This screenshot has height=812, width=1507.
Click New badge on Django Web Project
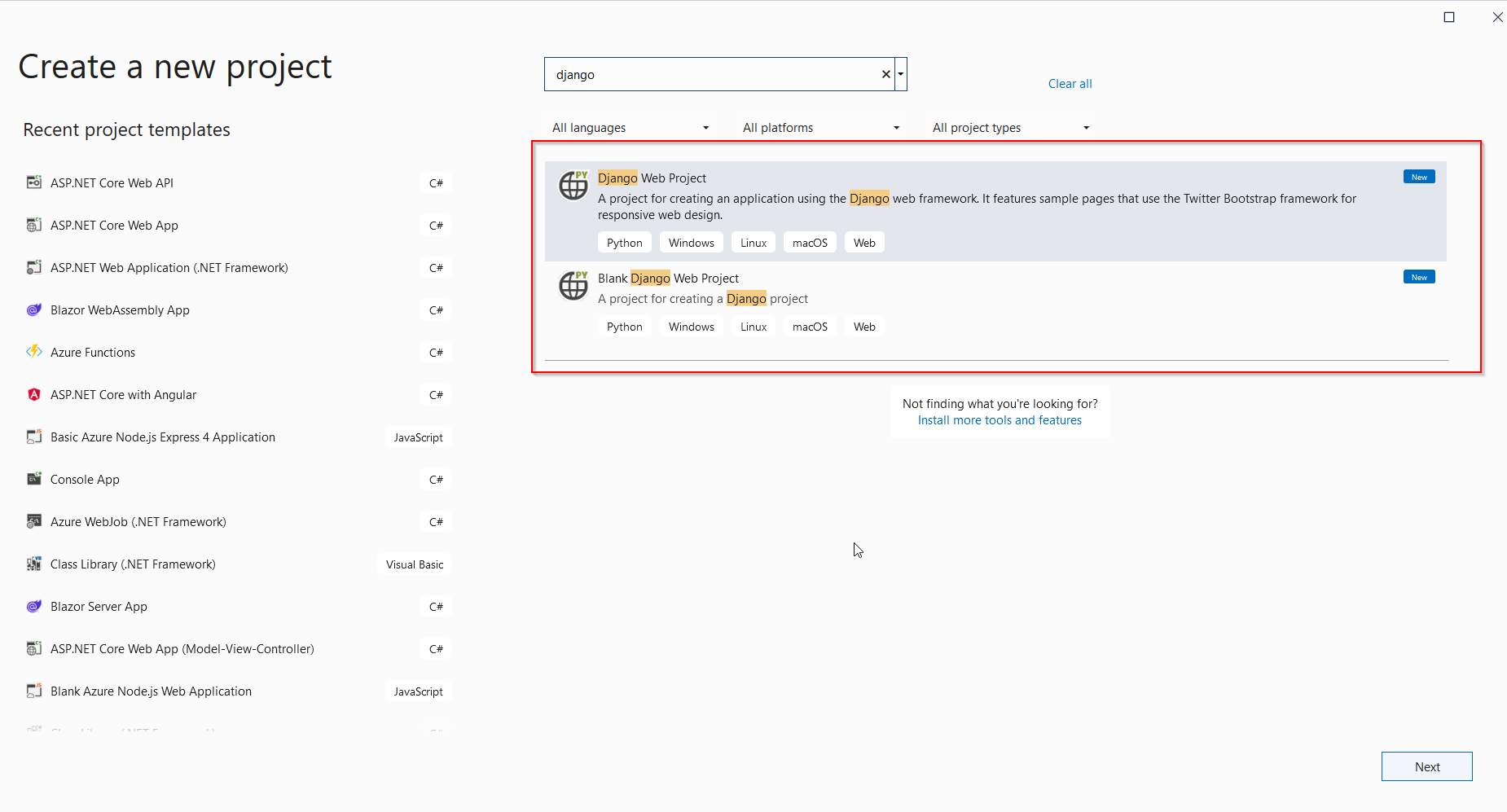pyautogui.click(x=1419, y=177)
